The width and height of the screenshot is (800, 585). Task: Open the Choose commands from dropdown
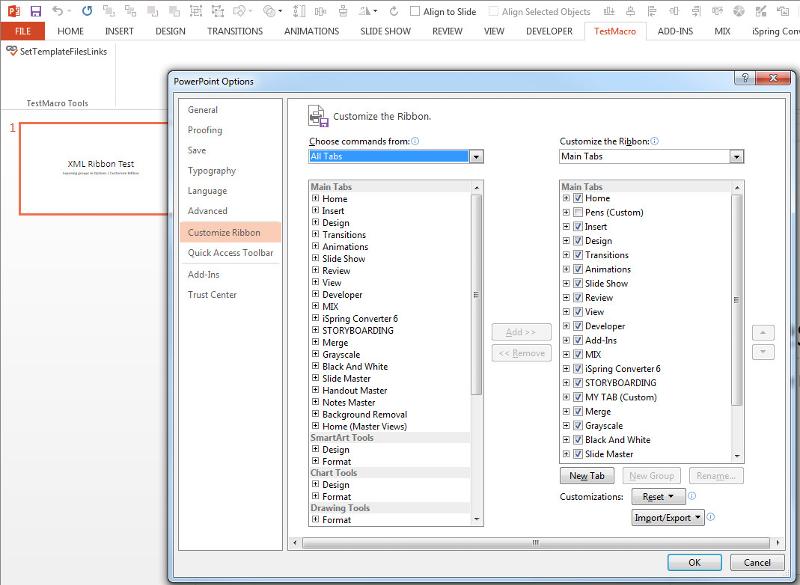point(474,156)
